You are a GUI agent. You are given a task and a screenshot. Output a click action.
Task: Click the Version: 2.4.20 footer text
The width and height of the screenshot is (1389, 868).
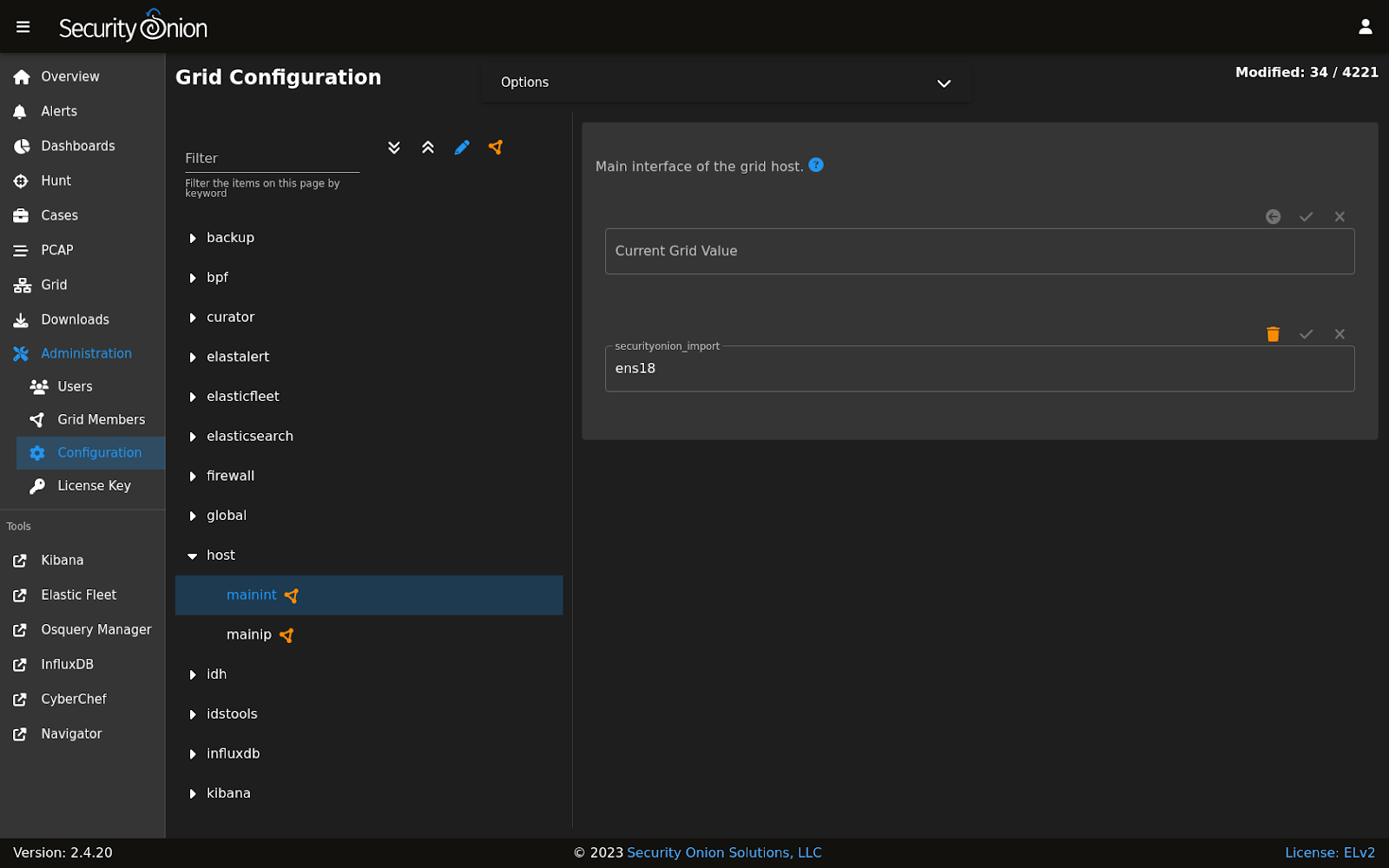(63, 852)
